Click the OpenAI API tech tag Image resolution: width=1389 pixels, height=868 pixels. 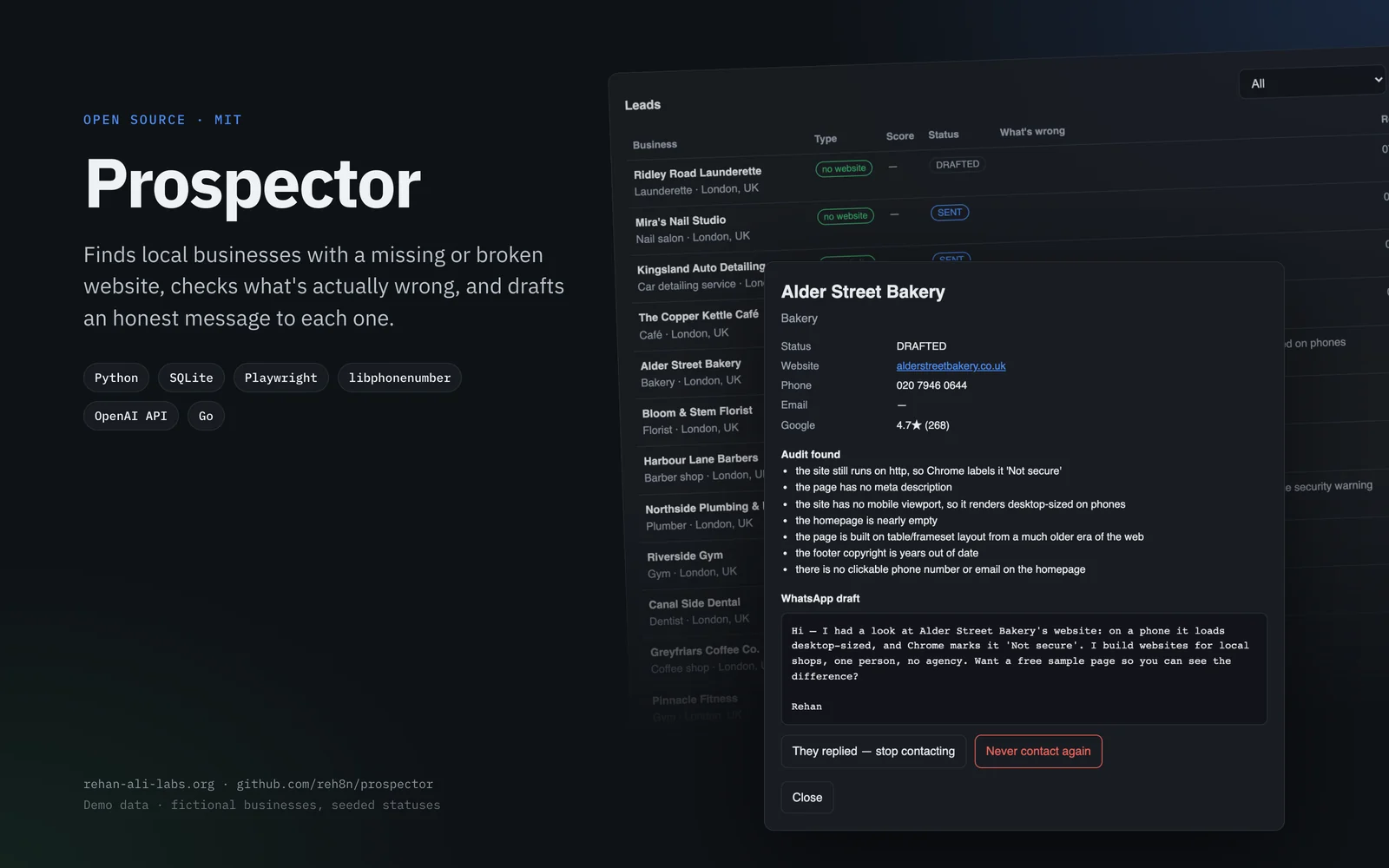(131, 416)
